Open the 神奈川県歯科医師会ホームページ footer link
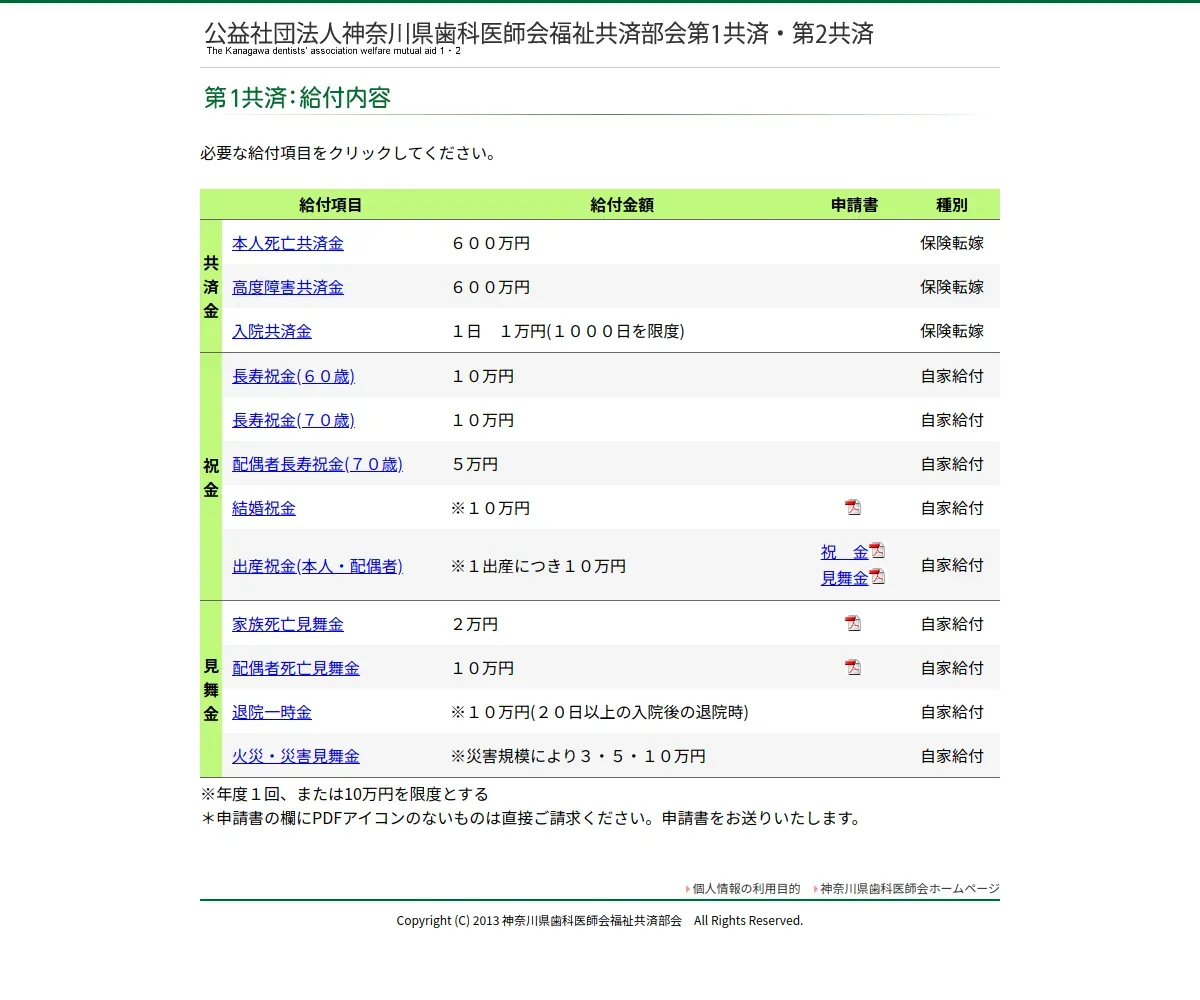This screenshot has width=1200, height=1000. (910, 888)
